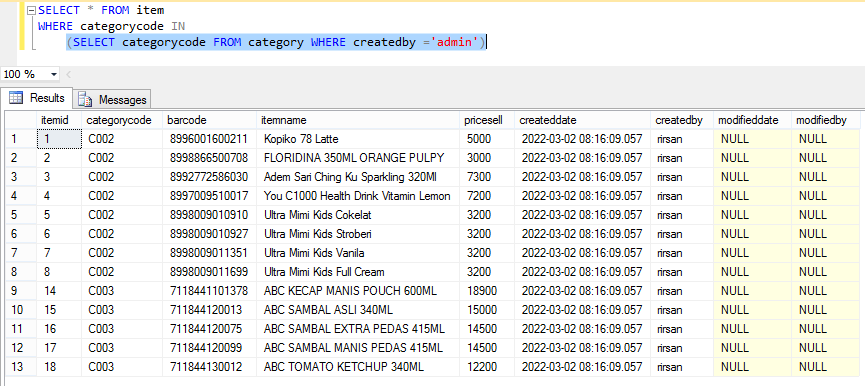Image resolution: width=865 pixels, height=386 pixels.
Task: Click the cell 'Kopiko 78 Latte'
Action: click(359, 139)
